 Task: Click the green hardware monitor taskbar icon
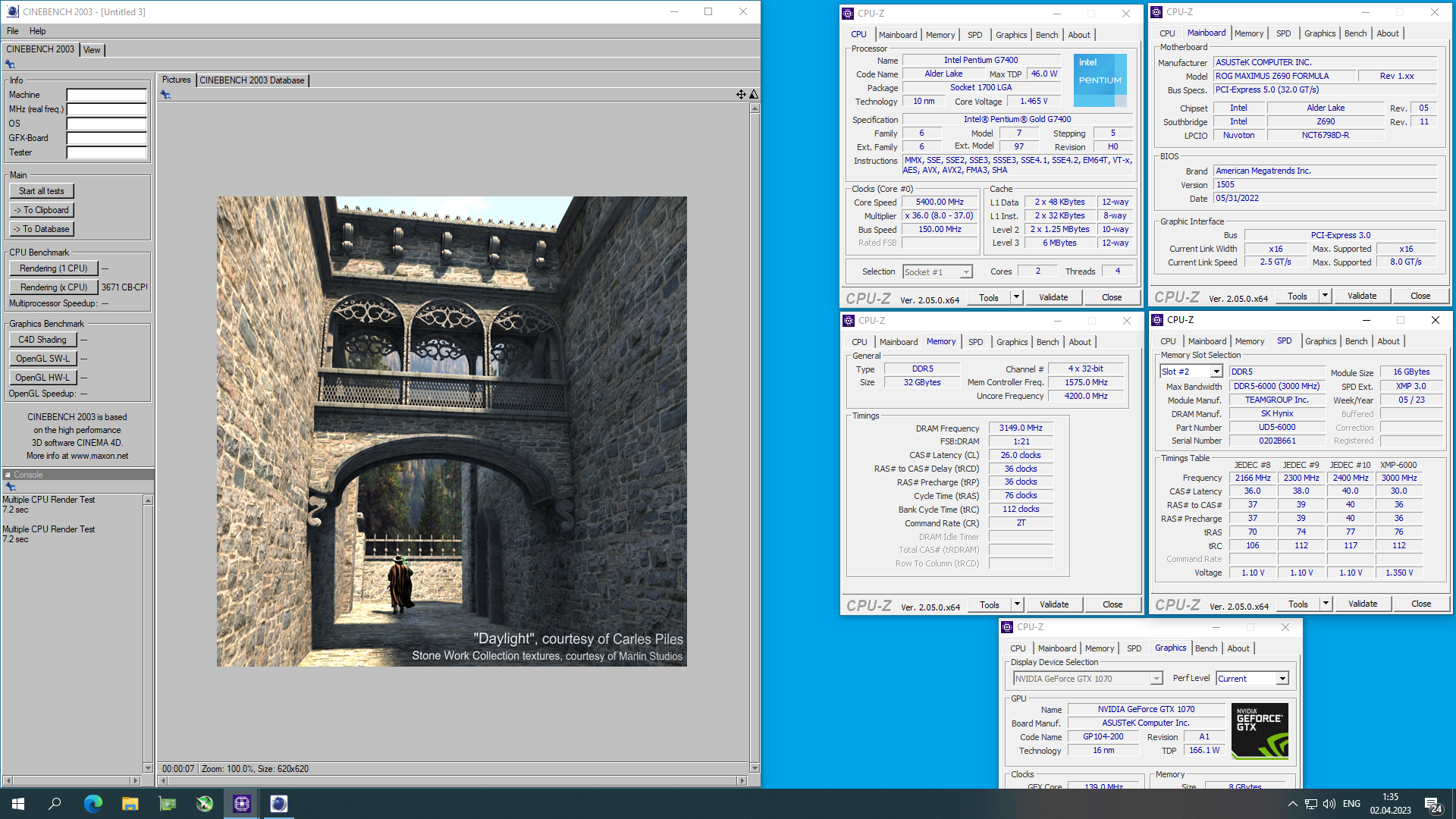coord(167,804)
